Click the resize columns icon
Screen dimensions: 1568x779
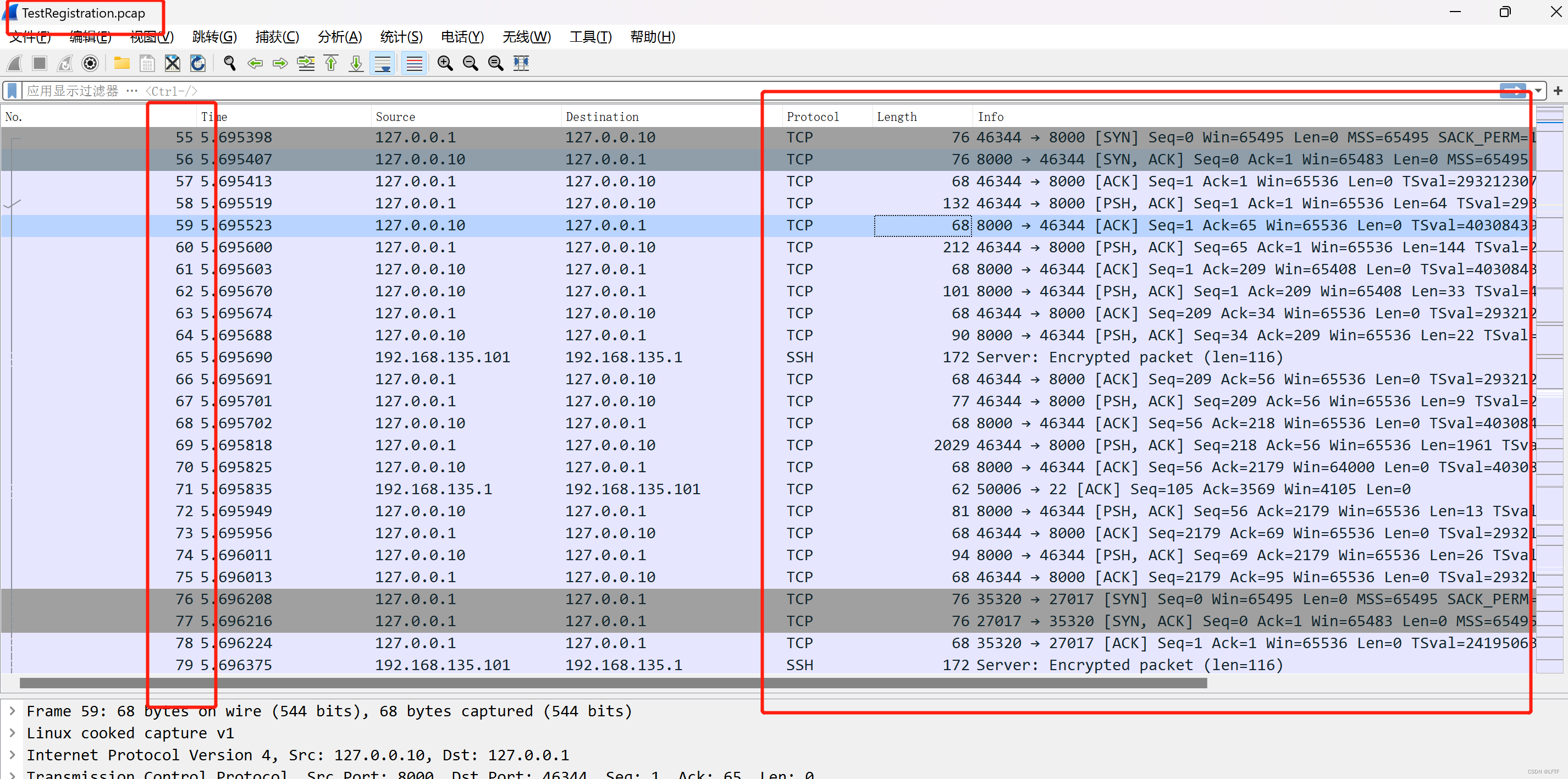(521, 63)
